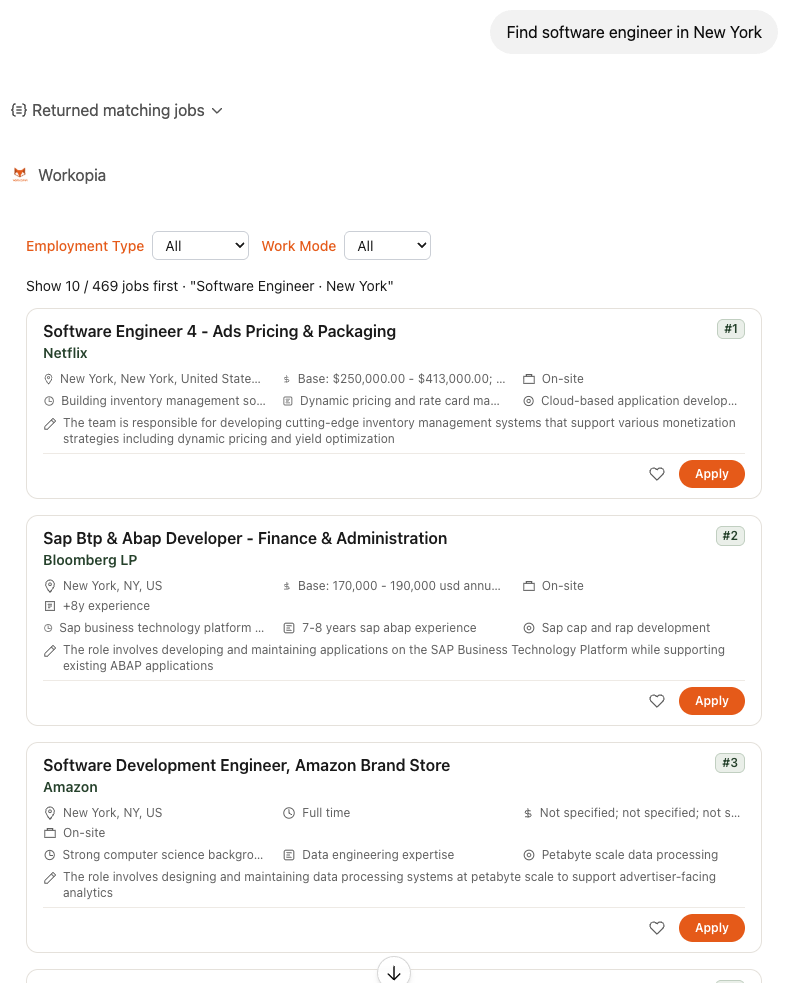Click the Bloomberg LP company name
The width and height of the screenshot is (792, 983).
pyautogui.click(x=90, y=560)
